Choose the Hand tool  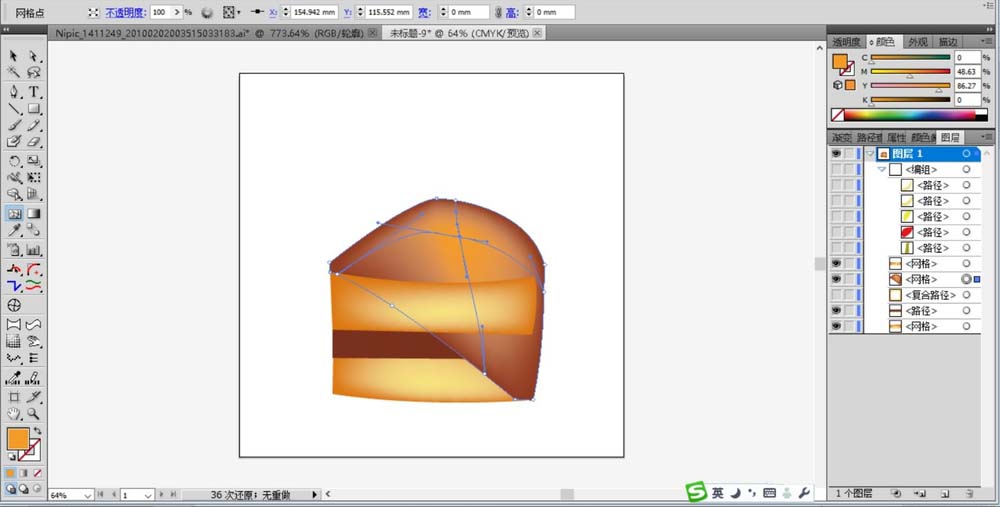[15, 413]
